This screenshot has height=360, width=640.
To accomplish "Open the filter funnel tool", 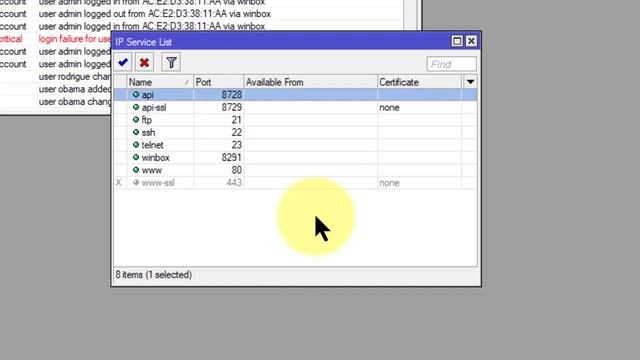I will point(171,62).
